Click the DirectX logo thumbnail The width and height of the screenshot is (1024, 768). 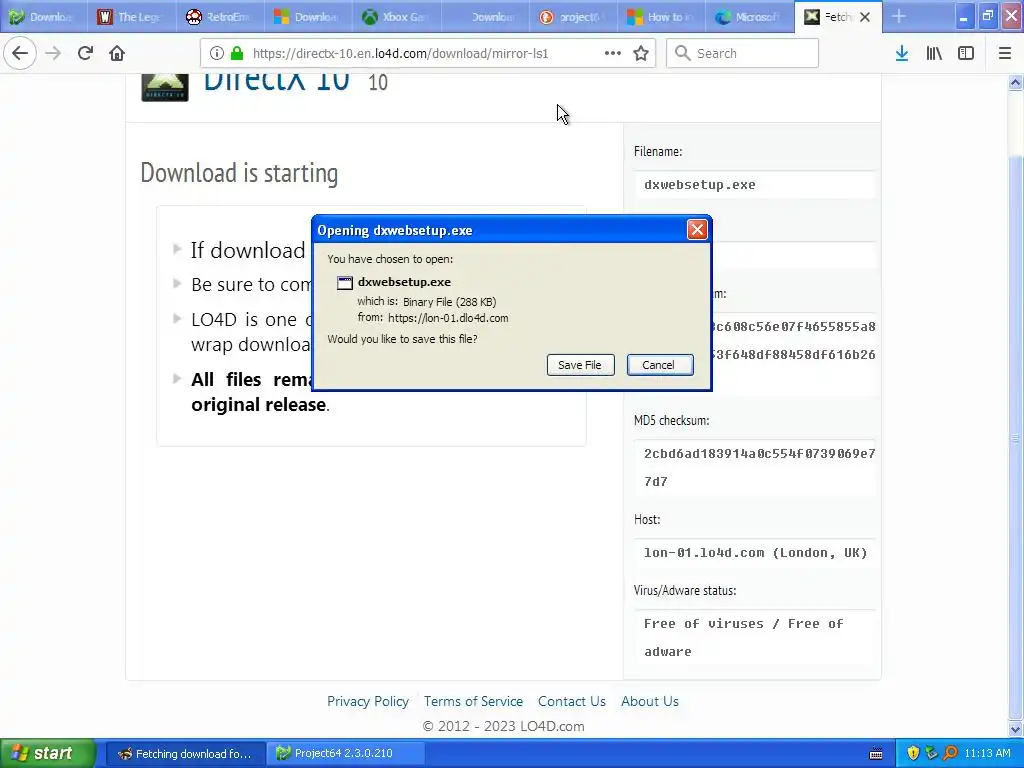click(165, 88)
